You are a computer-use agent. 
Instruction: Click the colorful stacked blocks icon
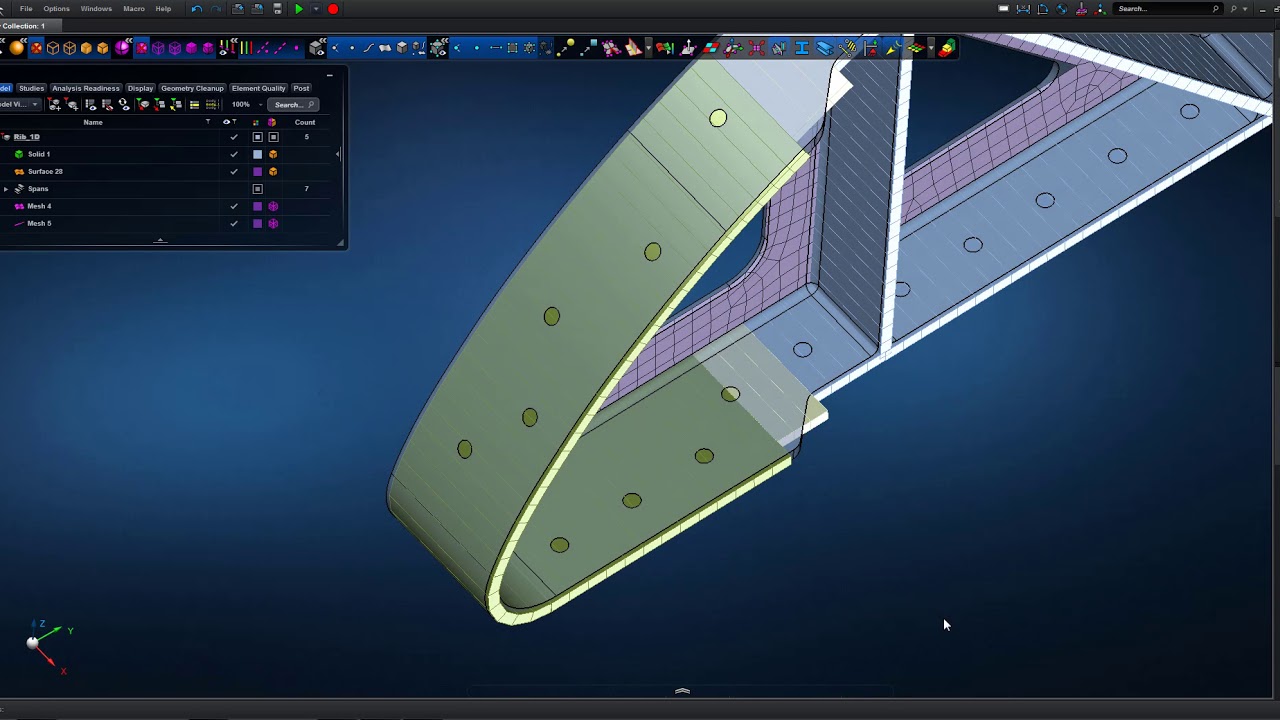point(945,48)
